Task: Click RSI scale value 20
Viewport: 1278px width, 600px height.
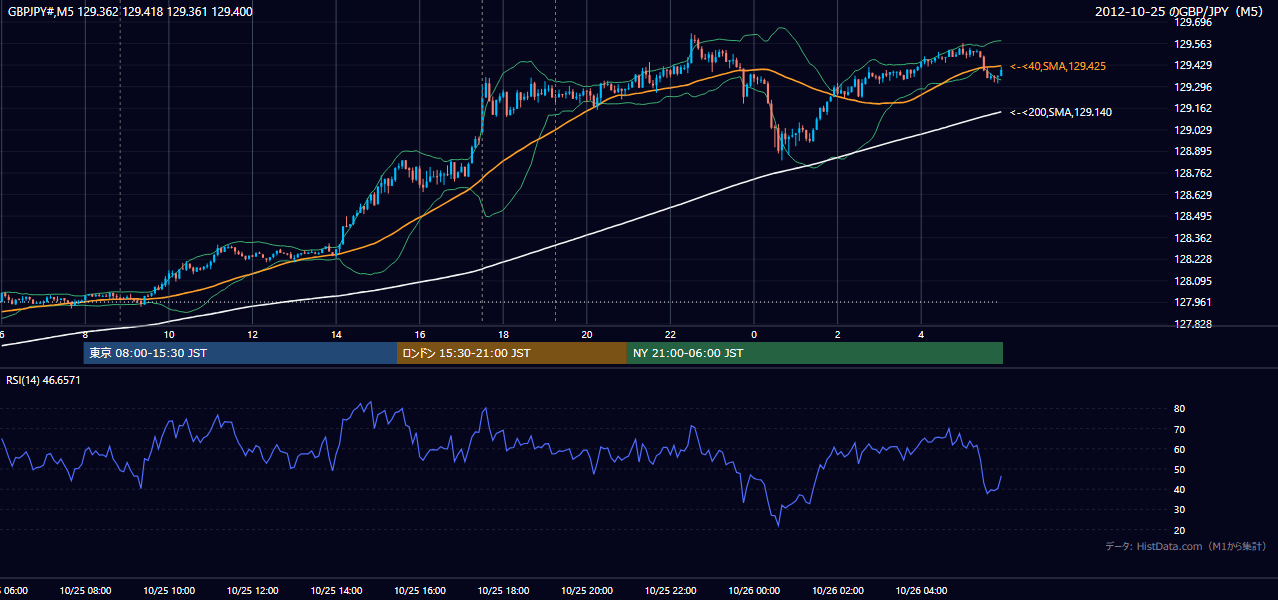Action: (x=1179, y=530)
